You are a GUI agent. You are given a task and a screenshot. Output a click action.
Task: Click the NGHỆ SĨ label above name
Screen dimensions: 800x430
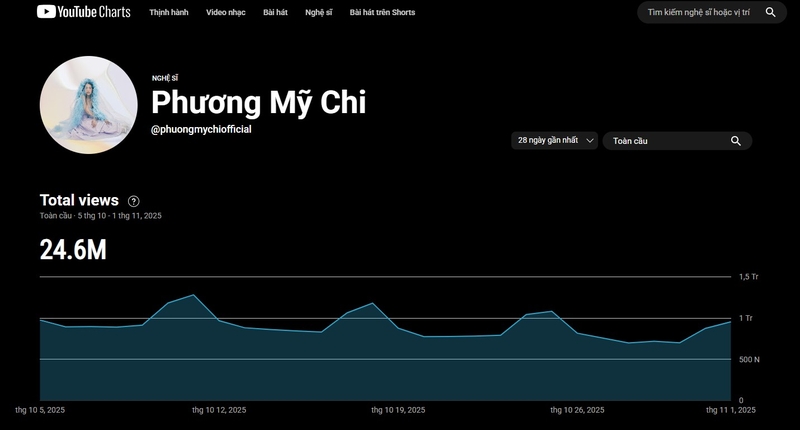coord(165,78)
